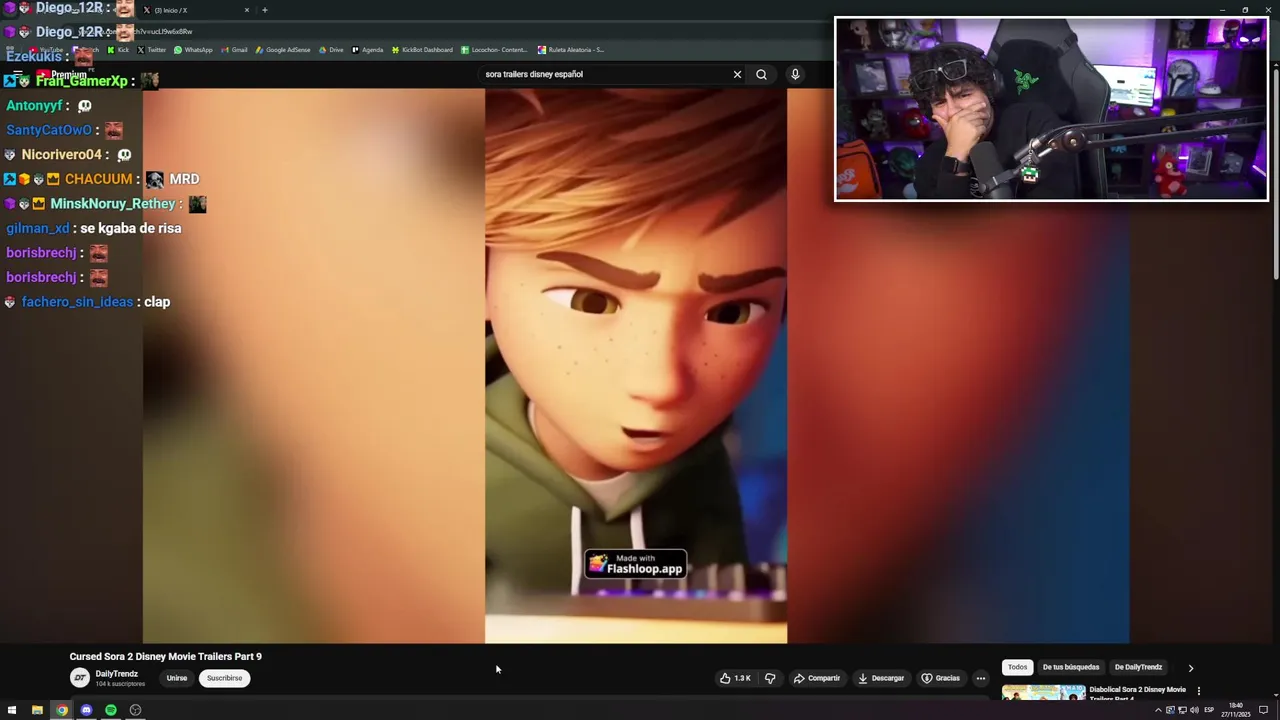This screenshot has width=1280, height=720.
Task: Open the Twitter bookmark
Action: pos(152,50)
